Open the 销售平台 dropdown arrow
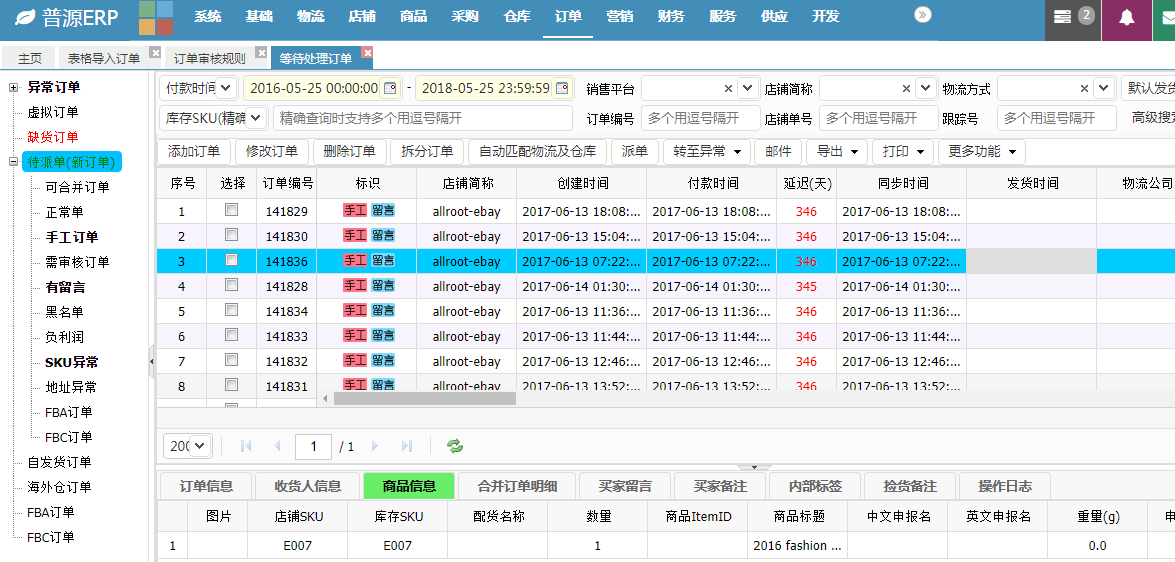 click(748, 88)
